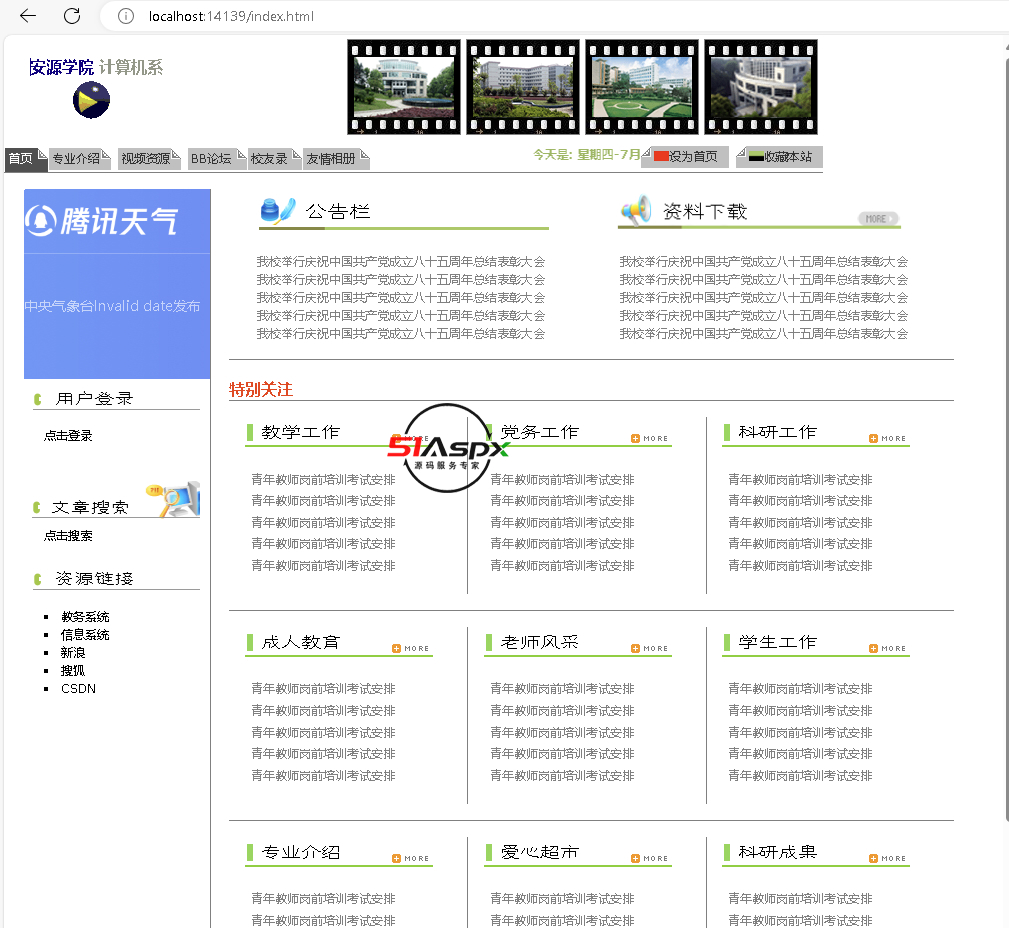
Task: Click MORE icon beside 科研工作
Action: [x=888, y=438]
